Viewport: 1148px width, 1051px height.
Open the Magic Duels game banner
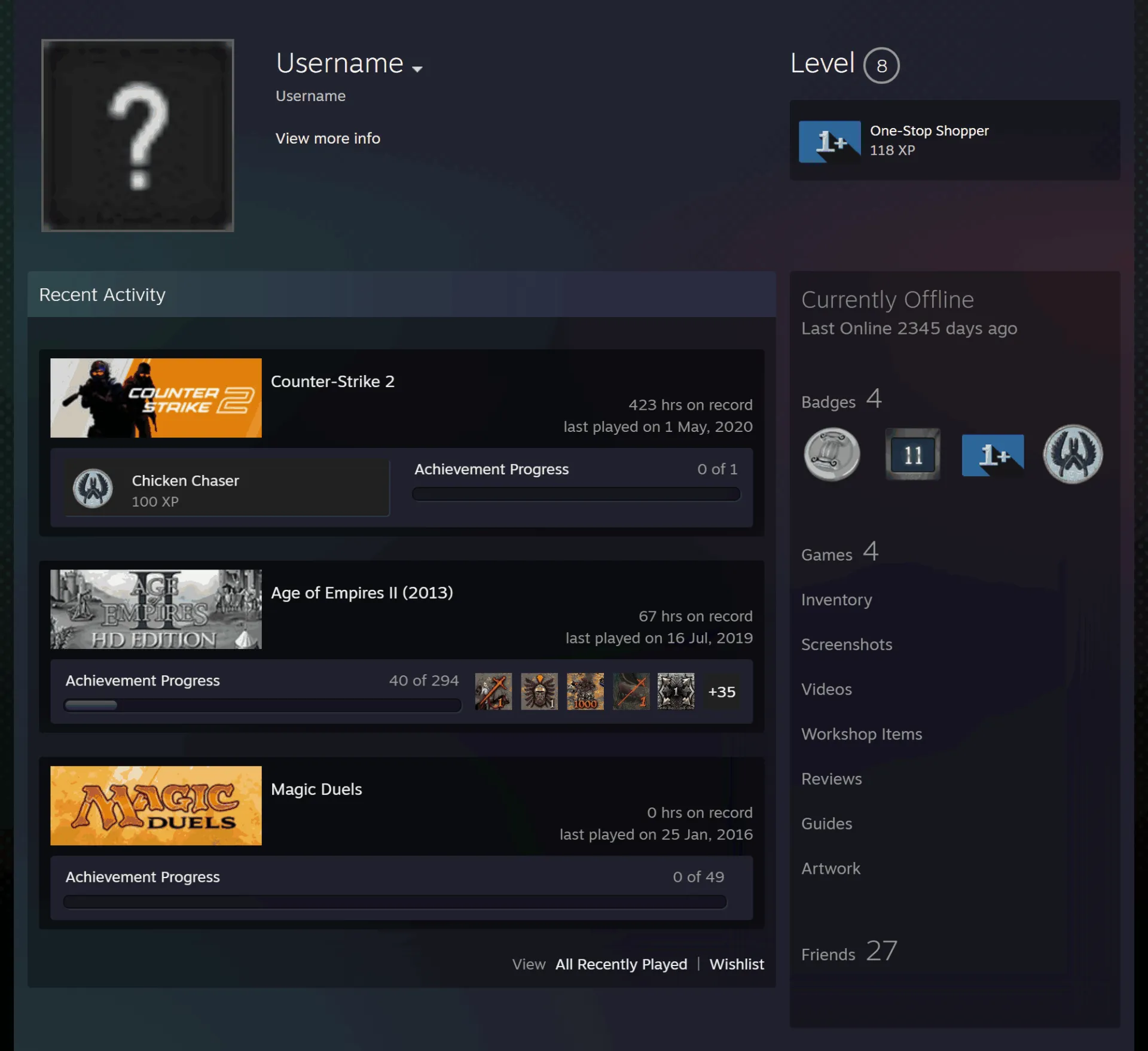tap(156, 806)
